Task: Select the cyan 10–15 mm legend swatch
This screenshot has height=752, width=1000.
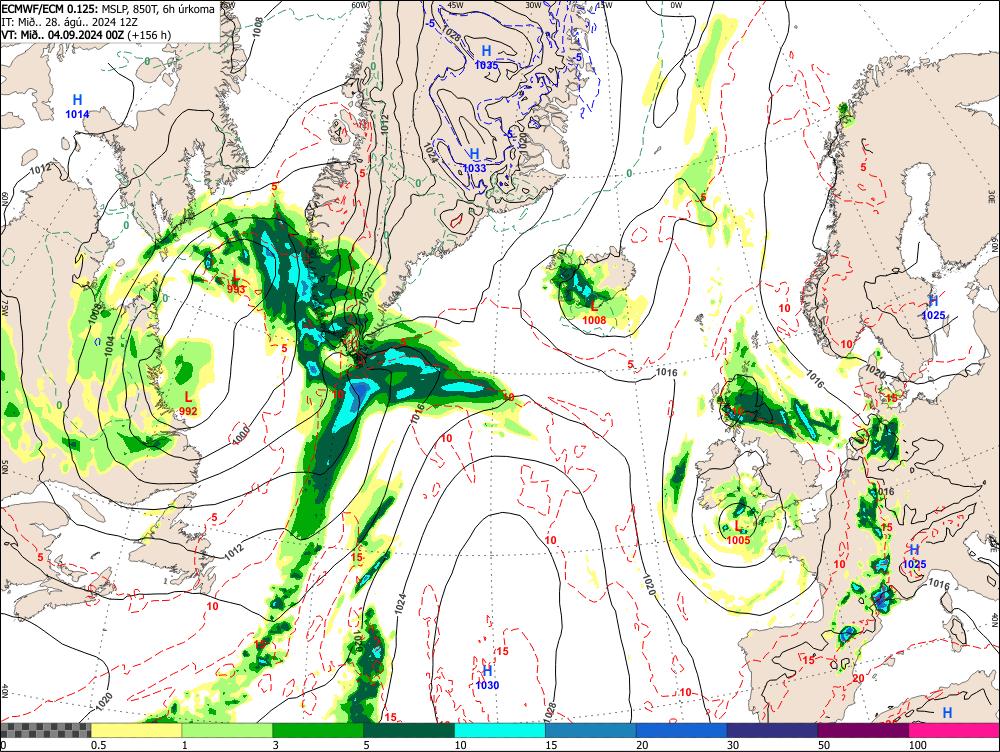Action: (499, 730)
